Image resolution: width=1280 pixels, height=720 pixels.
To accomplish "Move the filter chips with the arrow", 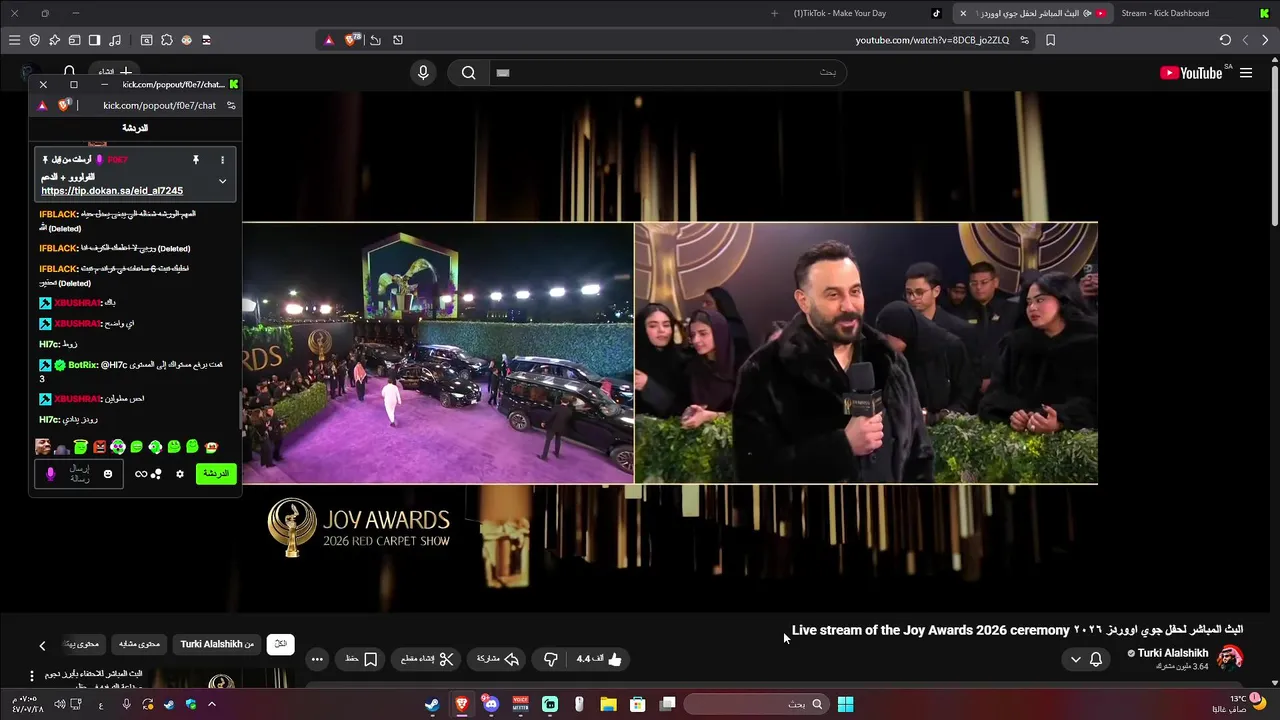I will tap(42, 646).
